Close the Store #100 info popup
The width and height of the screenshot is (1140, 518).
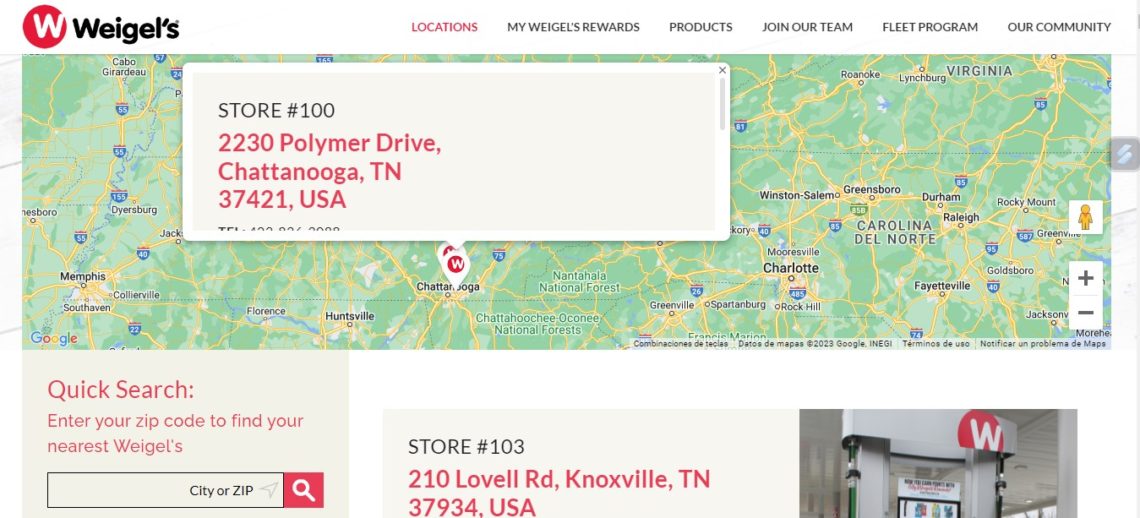pos(722,71)
